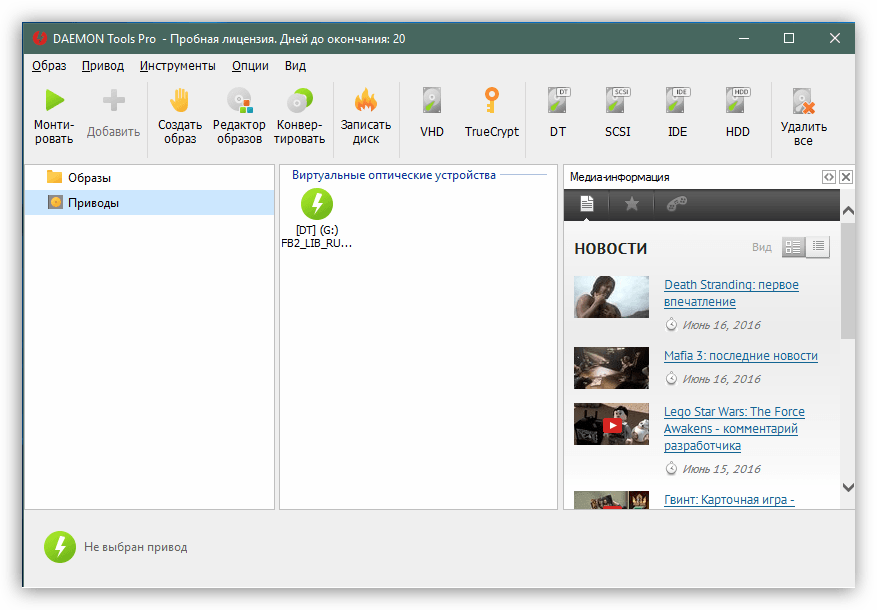Click the Не выбран привод status text
Viewport: 877px width, 610px height.
point(135,547)
